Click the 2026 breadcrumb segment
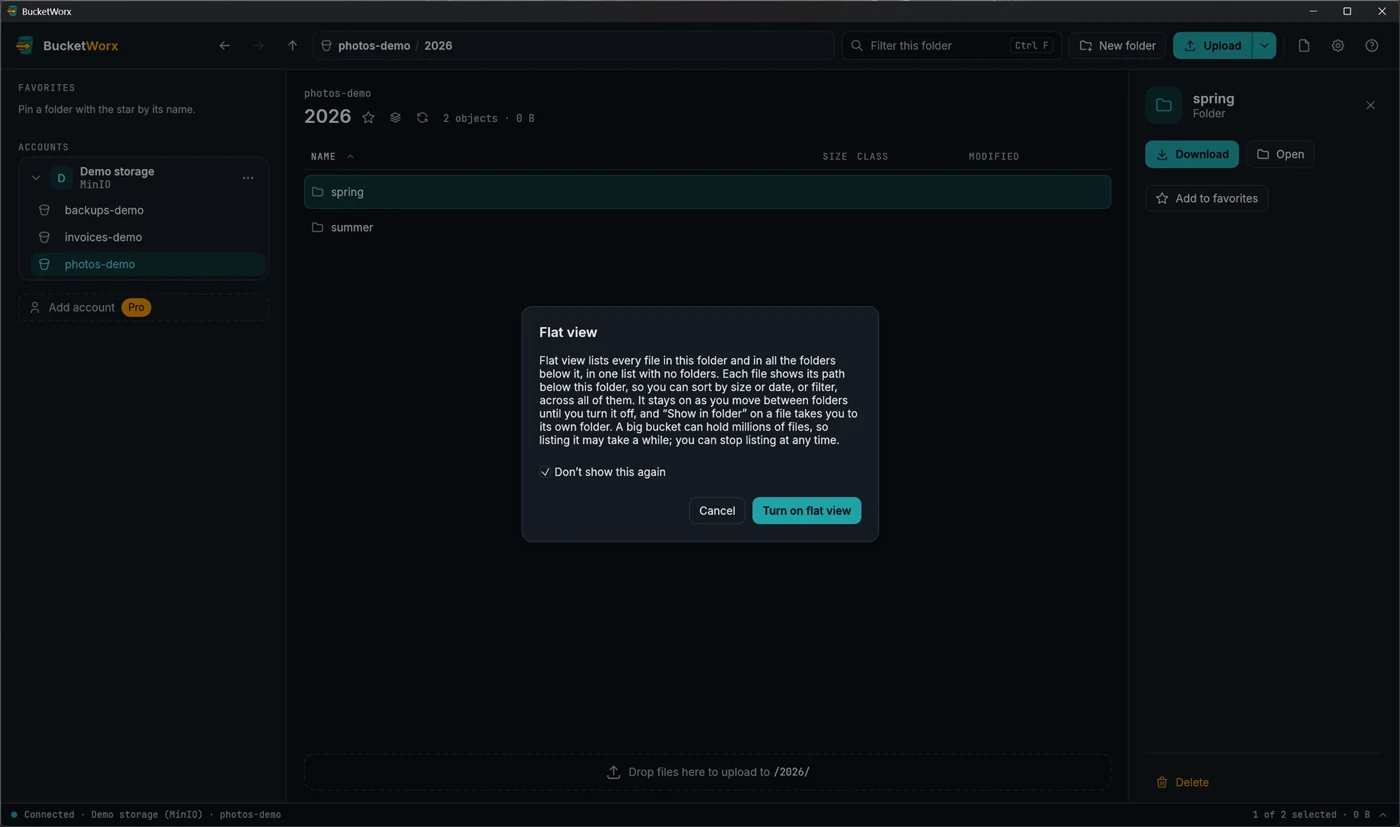The image size is (1400, 827). point(438,46)
